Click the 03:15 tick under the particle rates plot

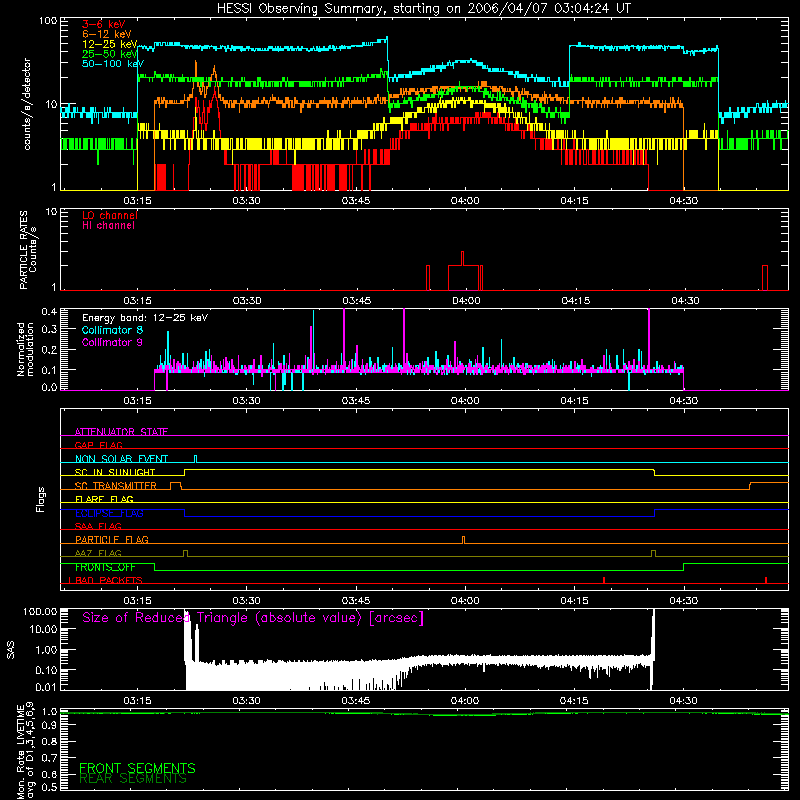pos(137,301)
